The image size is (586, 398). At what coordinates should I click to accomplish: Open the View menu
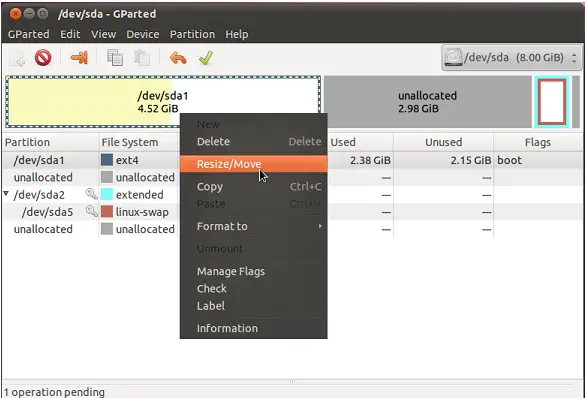point(104,34)
